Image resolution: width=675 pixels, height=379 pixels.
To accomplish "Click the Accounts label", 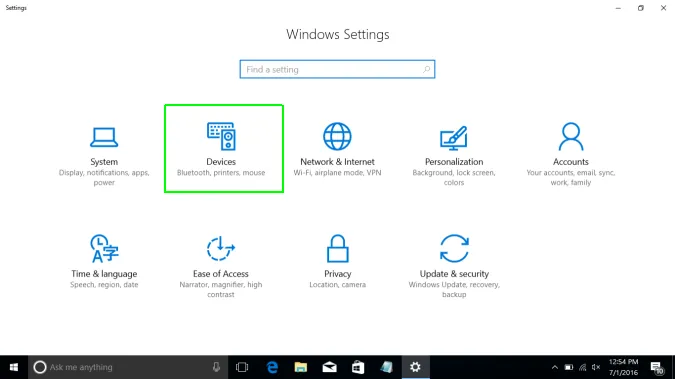I will (x=571, y=162).
